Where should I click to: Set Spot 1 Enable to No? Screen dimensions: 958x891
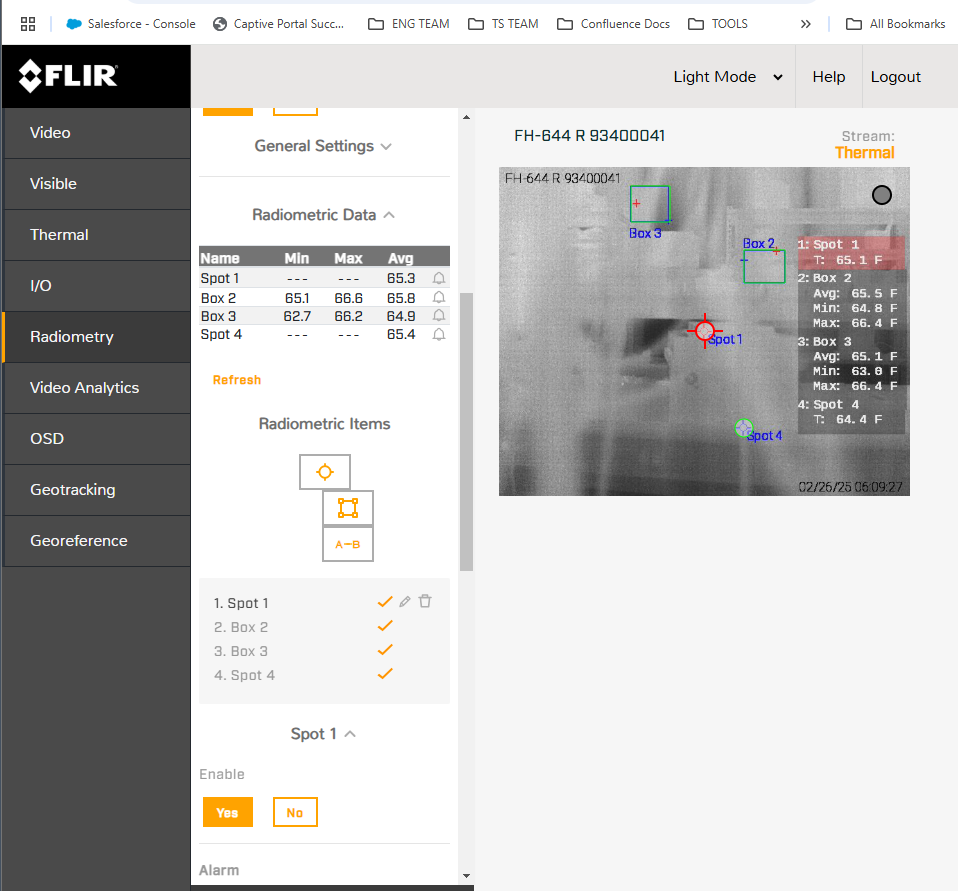(294, 812)
